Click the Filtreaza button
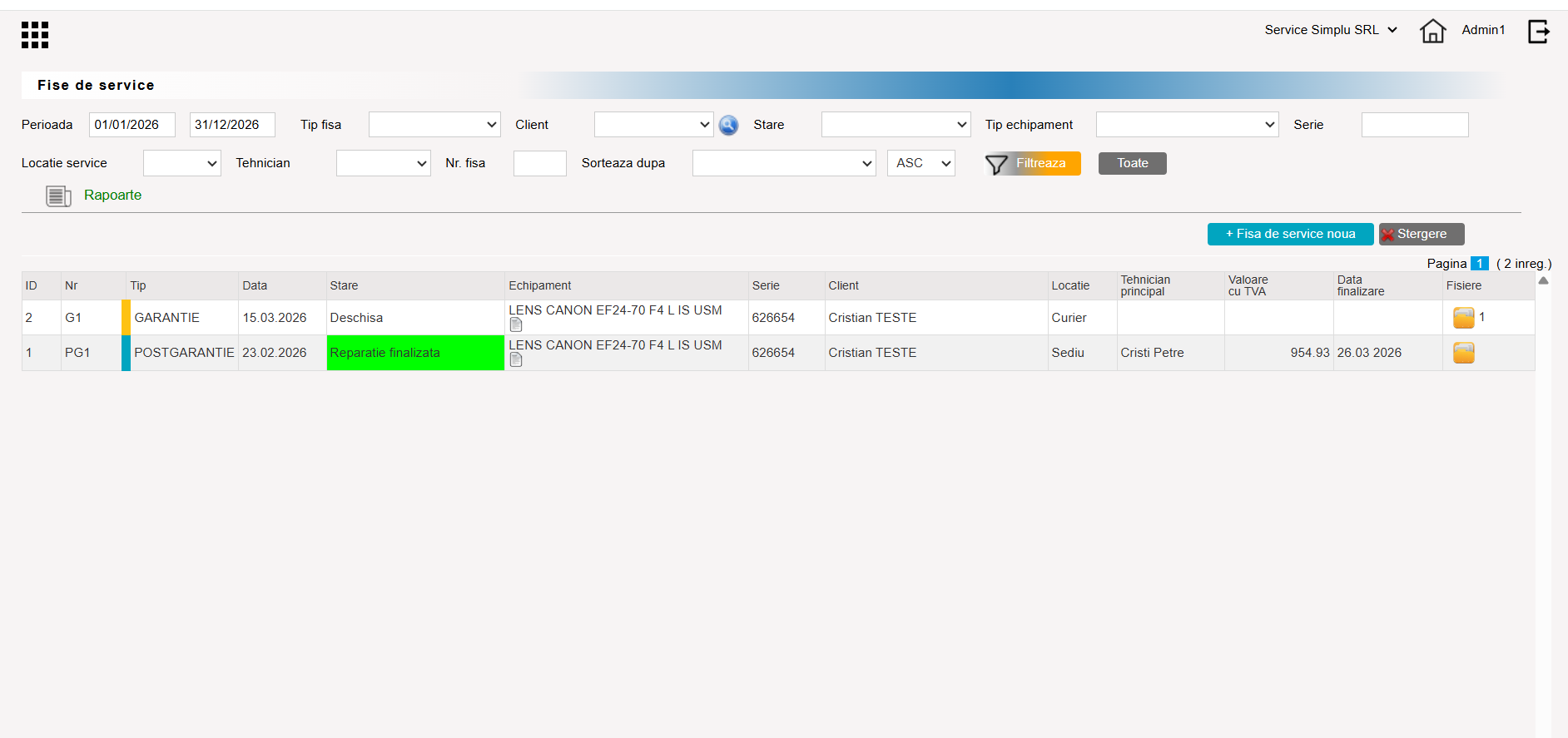1568x738 pixels. (x=1033, y=164)
